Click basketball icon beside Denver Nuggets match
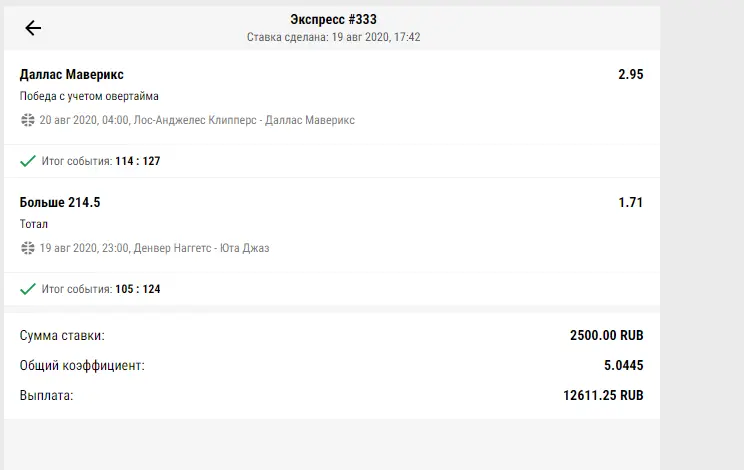 click(x=28, y=248)
